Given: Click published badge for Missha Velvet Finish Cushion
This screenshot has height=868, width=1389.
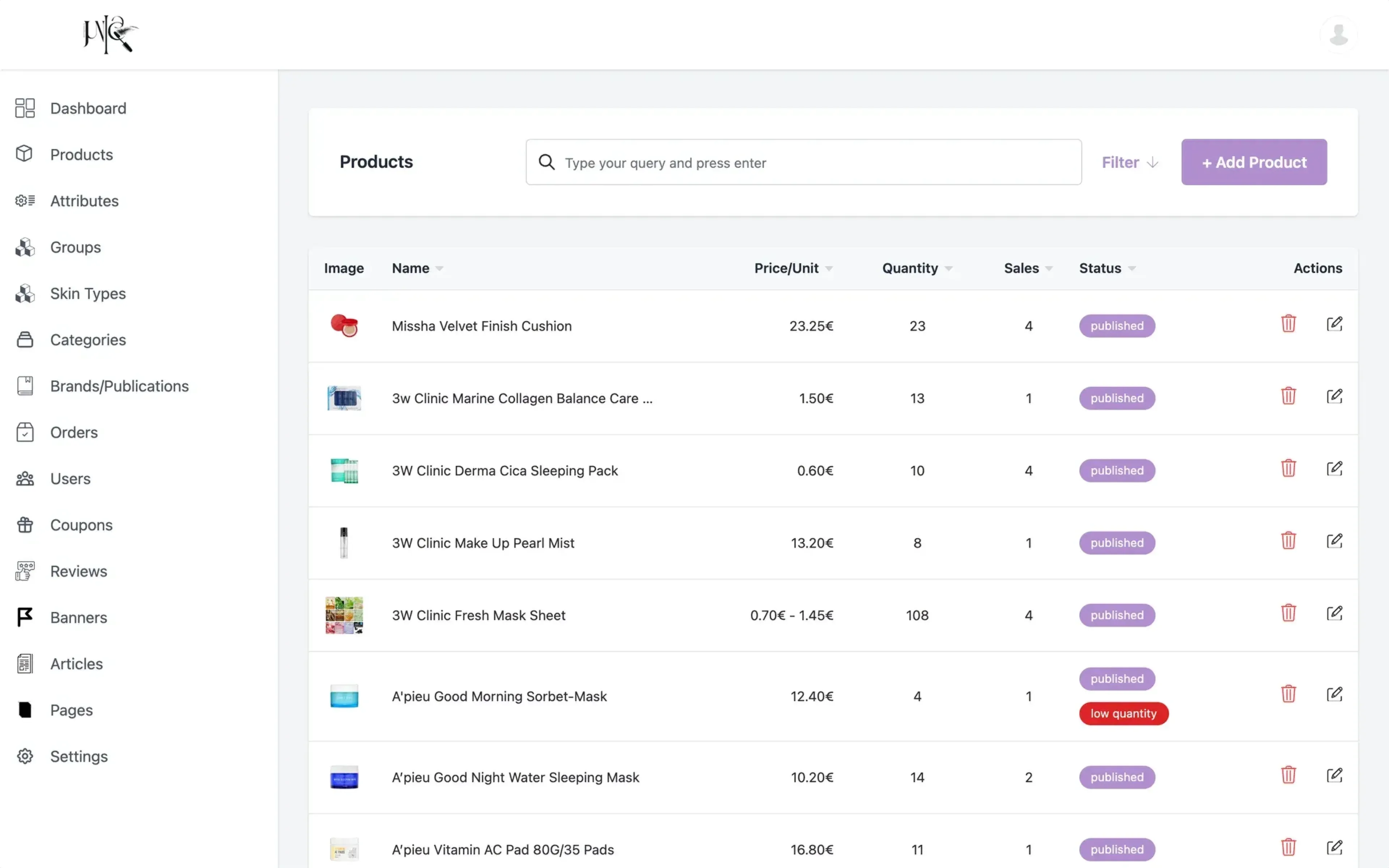Looking at the screenshot, I should 1117,325.
